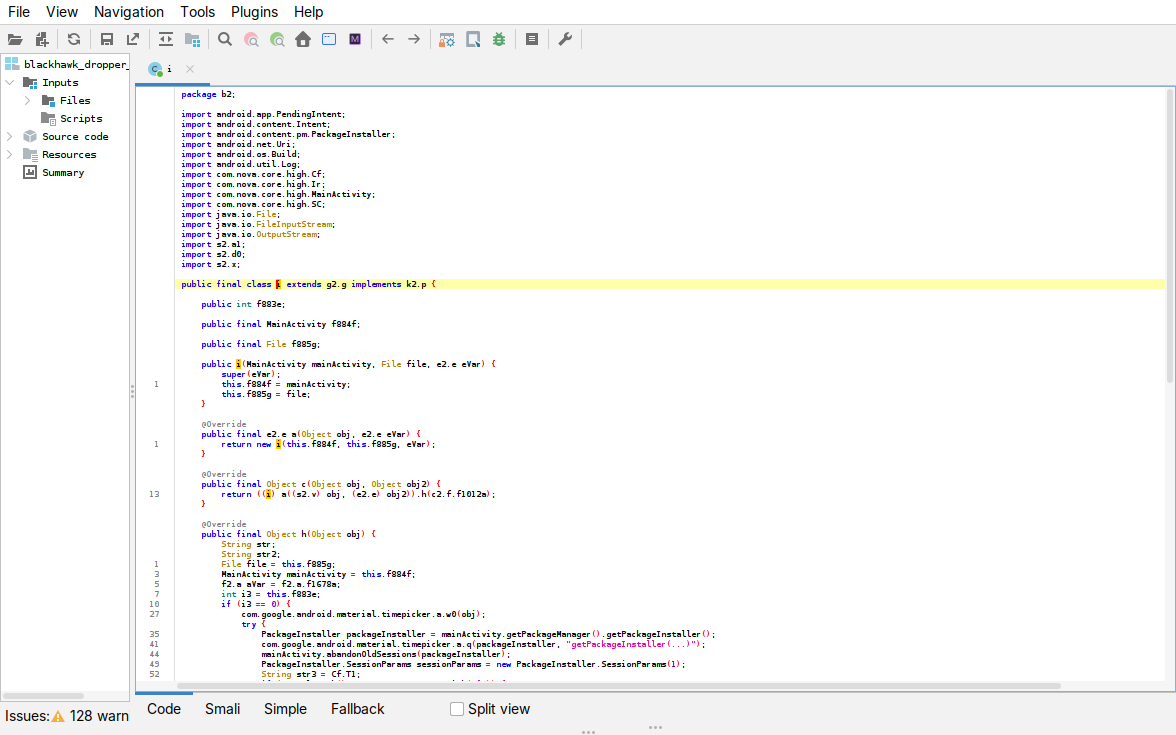Switch to the Simple view tab

click(285, 709)
